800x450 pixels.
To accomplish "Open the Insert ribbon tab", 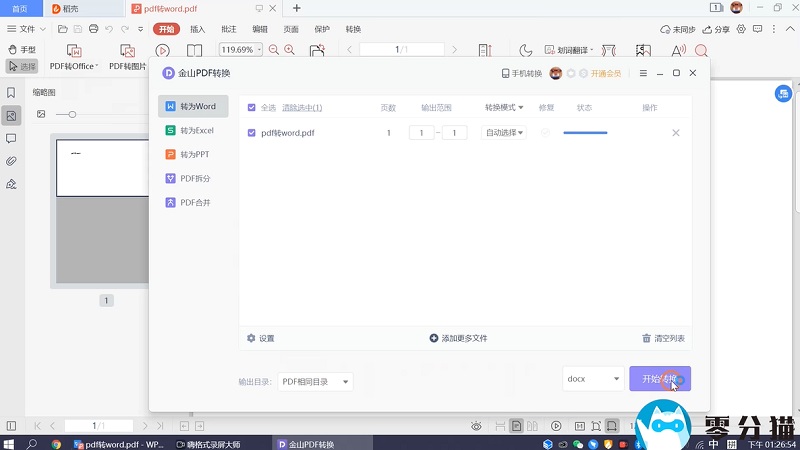I will [x=197, y=29].
